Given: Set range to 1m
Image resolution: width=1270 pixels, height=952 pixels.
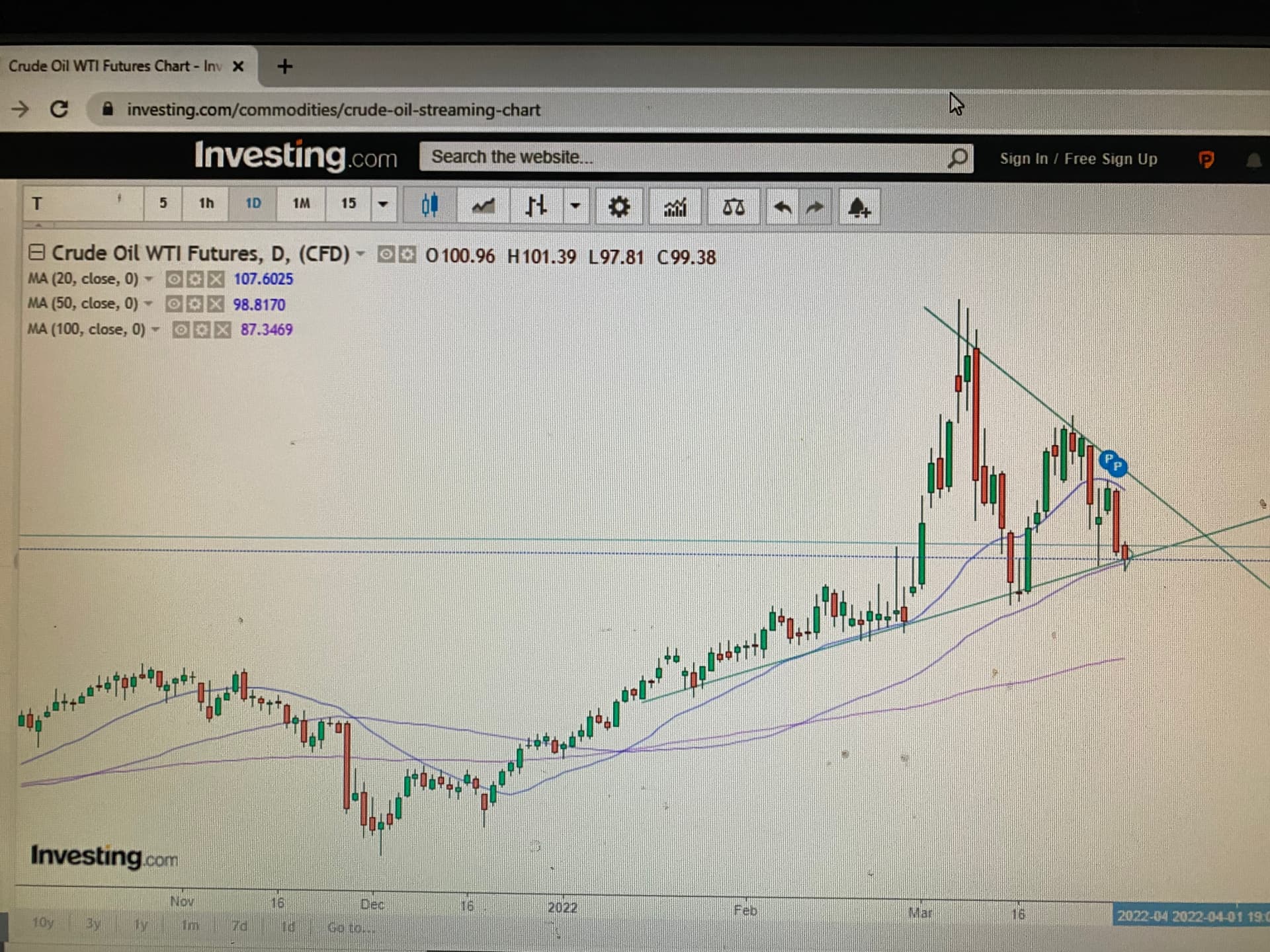Looking at the screenshot, I should [190, 925].
